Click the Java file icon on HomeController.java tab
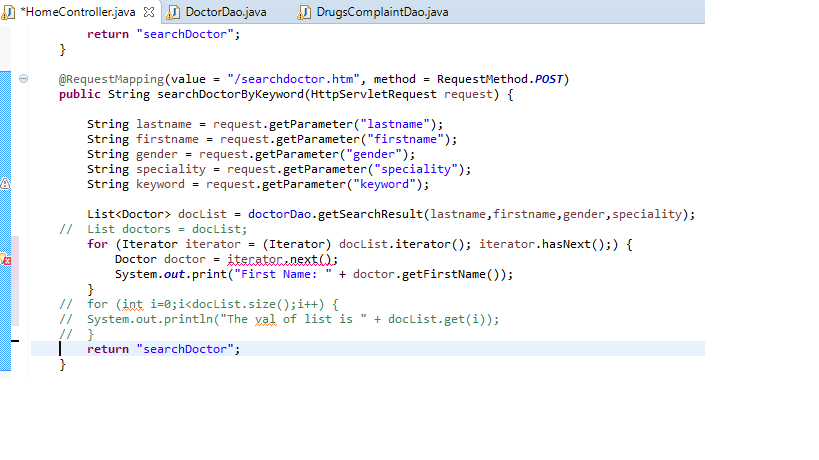The height and width of the screenshot is (460, 819). (x=9, y=12)
